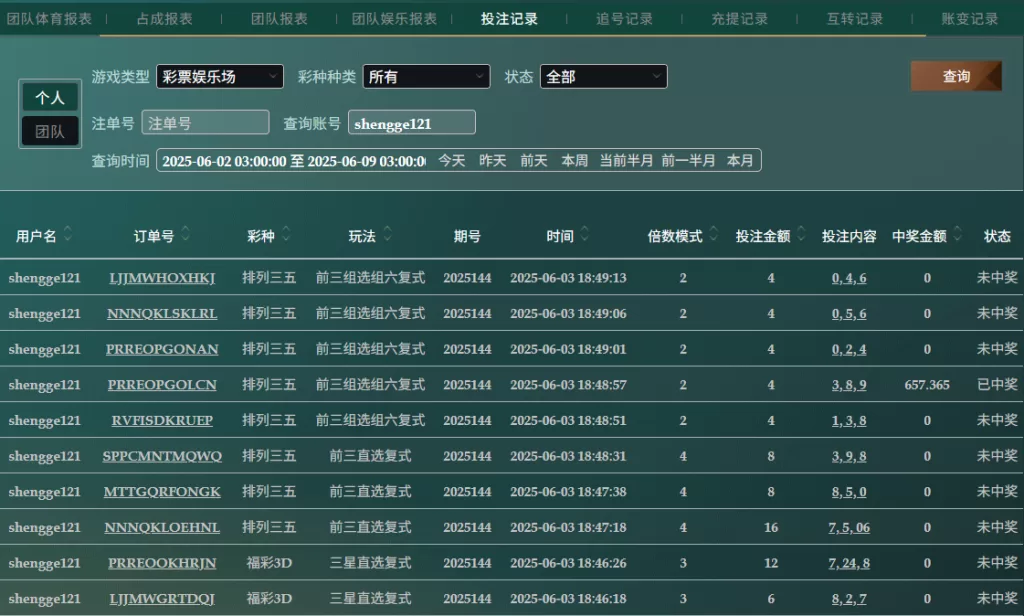The width and height of the screenshot is (1024, 616).
Task: Open 状态 dropdown showing 全部
Action: tap(603, 76)
